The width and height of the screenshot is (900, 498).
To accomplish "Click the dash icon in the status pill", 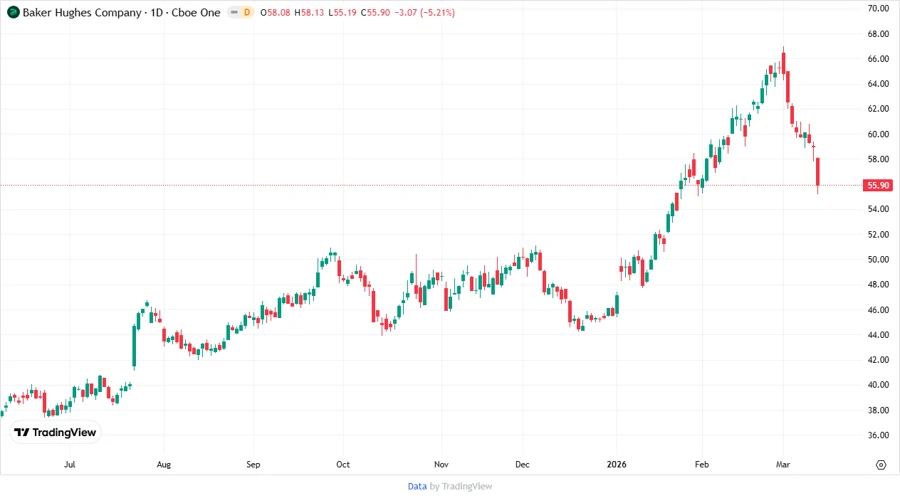I will pyautogui.click(x=234, y=13).
